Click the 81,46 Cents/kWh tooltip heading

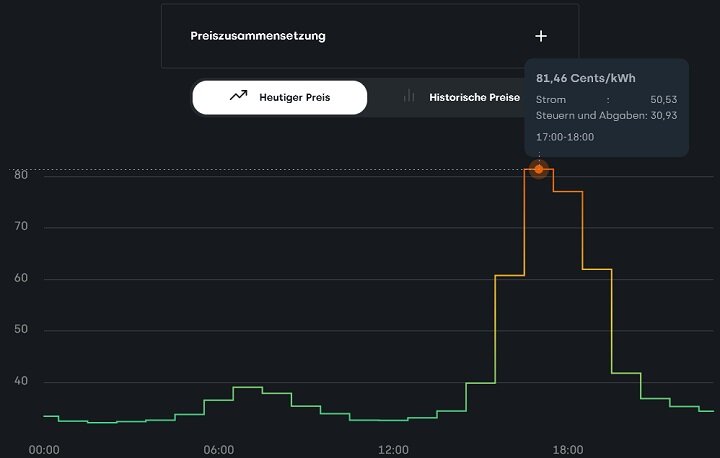[x=586, y=78]
